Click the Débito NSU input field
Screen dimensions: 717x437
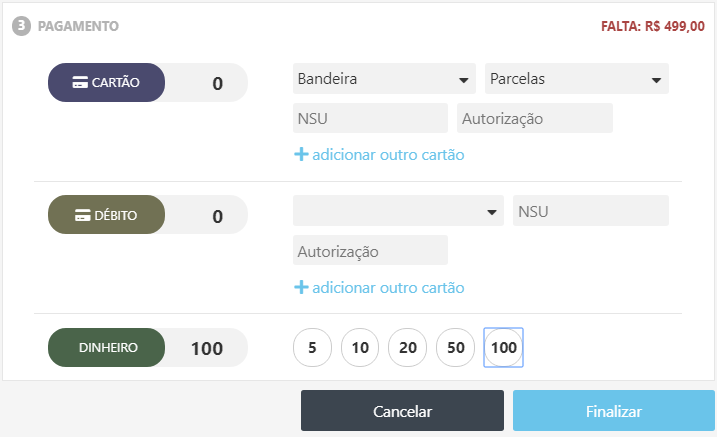pos(590,211)
